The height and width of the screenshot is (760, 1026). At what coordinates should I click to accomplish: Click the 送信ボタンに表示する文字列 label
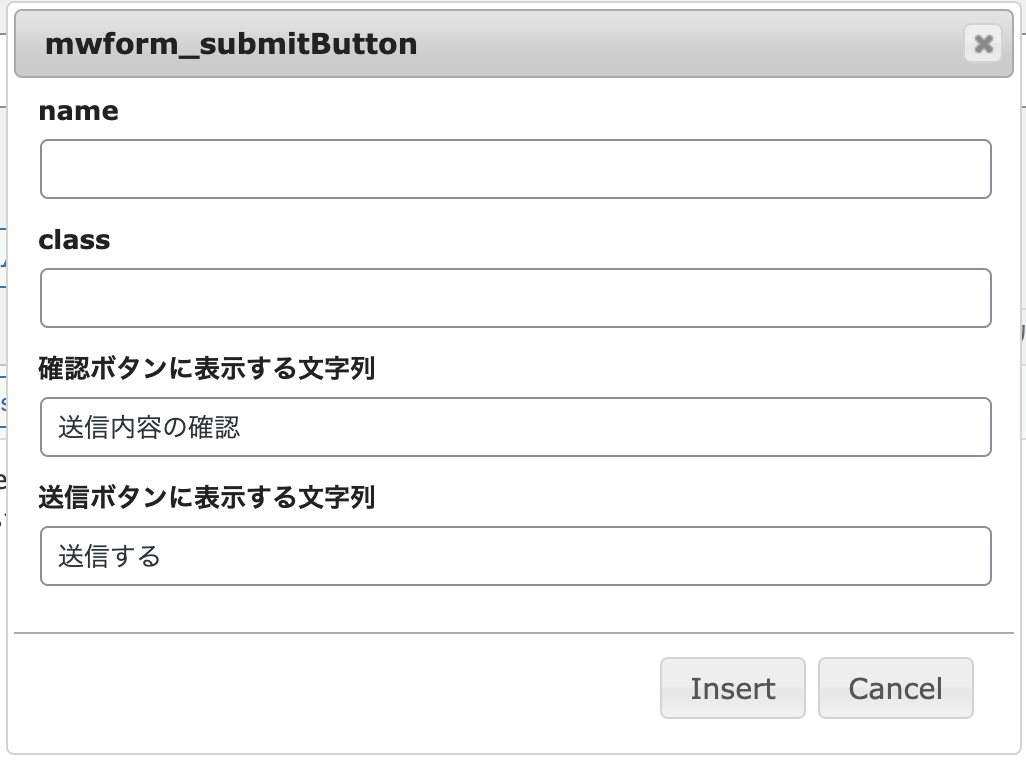(x=207, y=498)
